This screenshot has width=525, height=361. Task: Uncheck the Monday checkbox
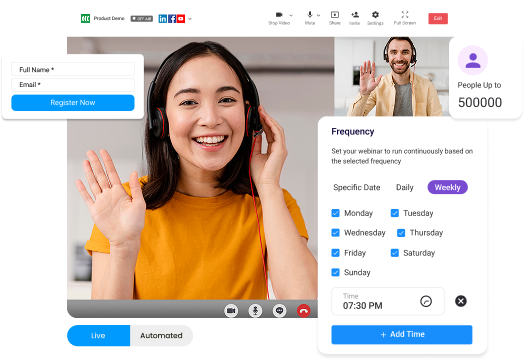click(x=335, y=213)
